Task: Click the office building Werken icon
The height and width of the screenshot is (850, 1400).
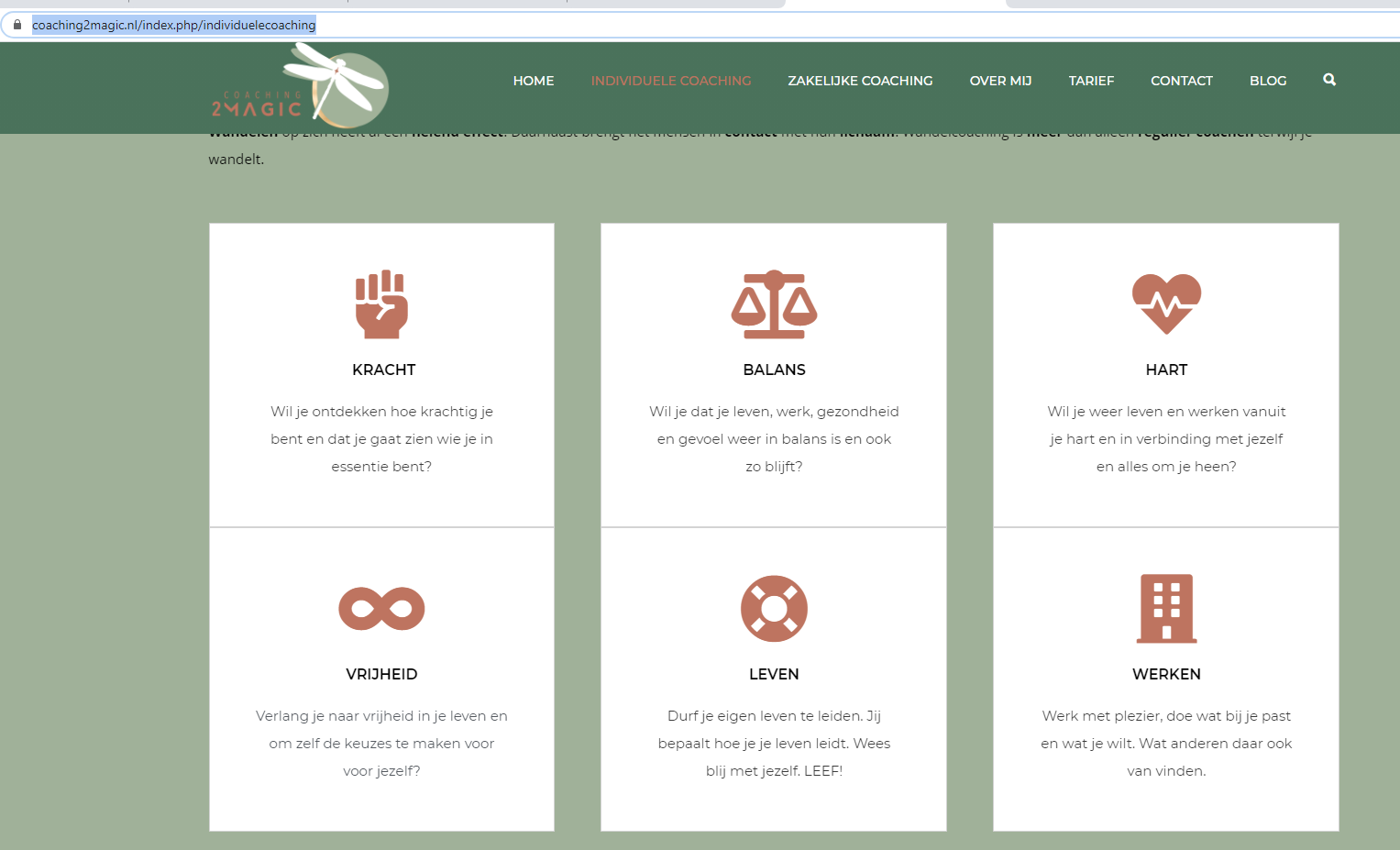Action: (1166, 609)
